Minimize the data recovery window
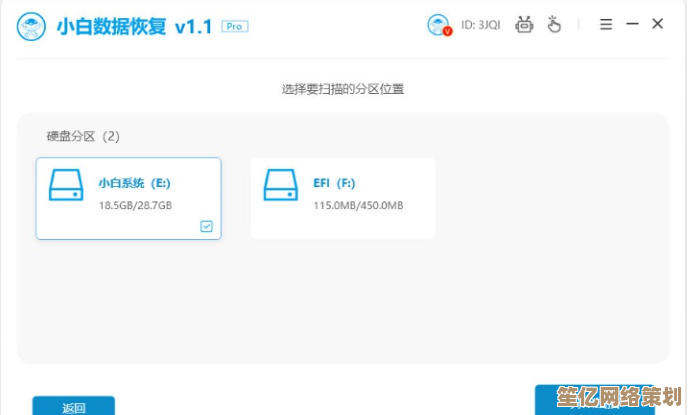688x415 pixels. point(632,25)
